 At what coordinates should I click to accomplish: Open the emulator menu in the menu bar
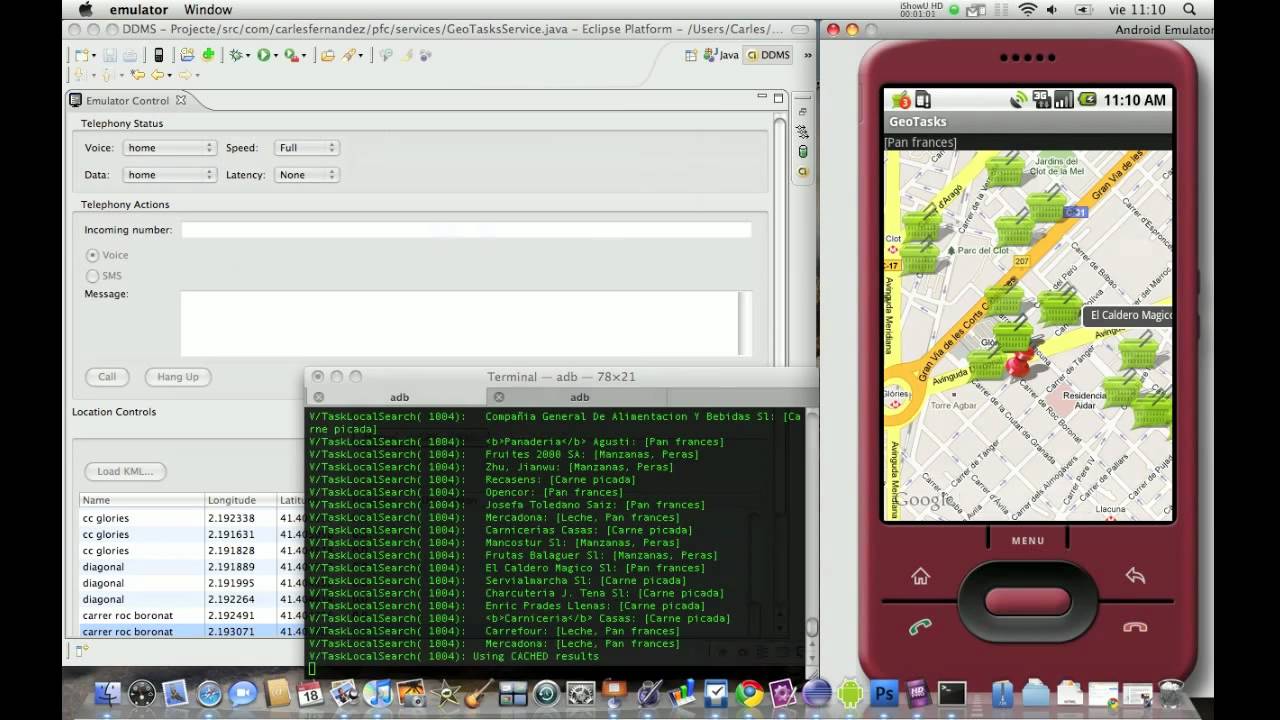pyautogui.click(x=139, y=10)
